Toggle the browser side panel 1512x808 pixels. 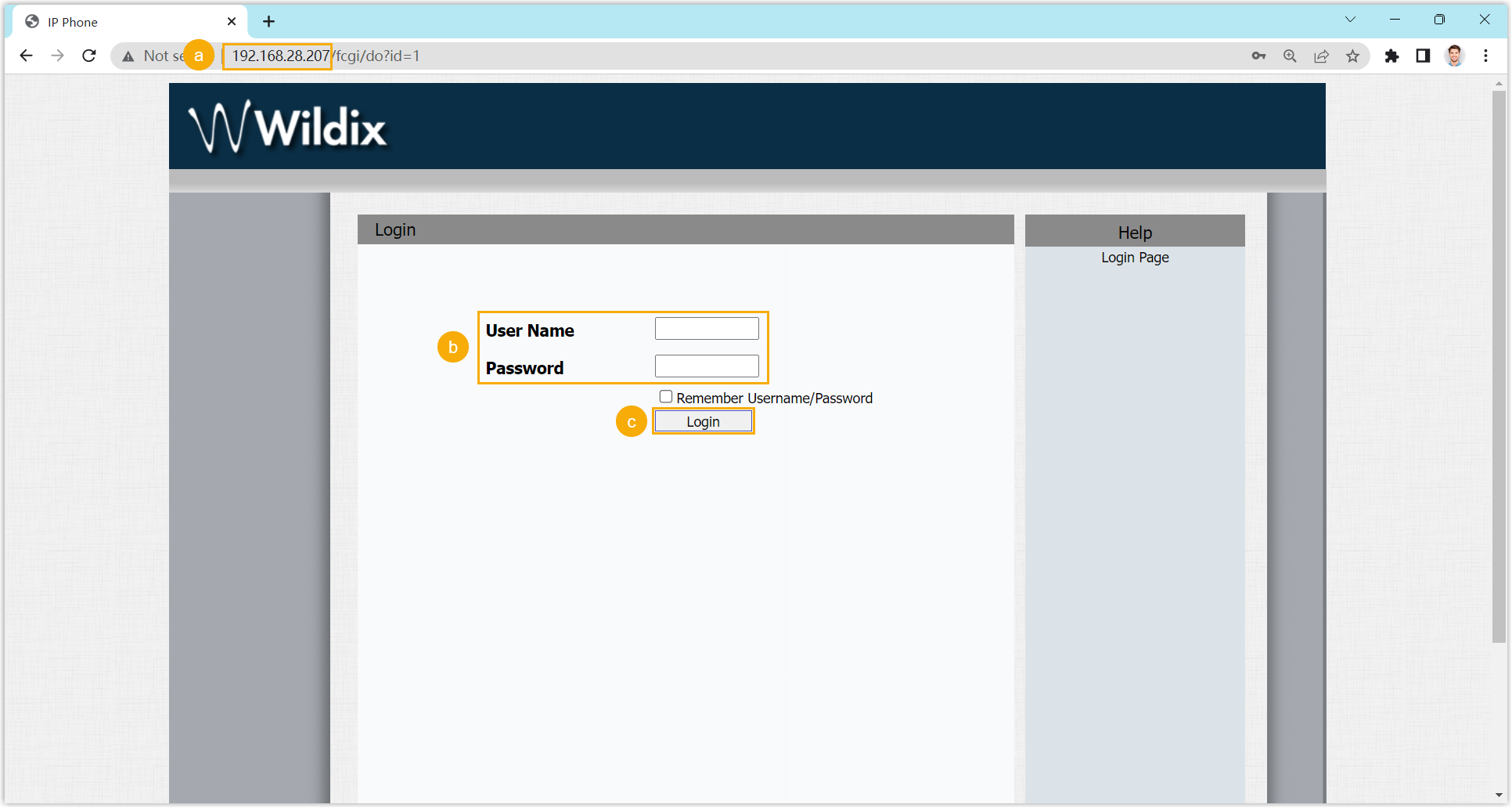click(1423, 56)
